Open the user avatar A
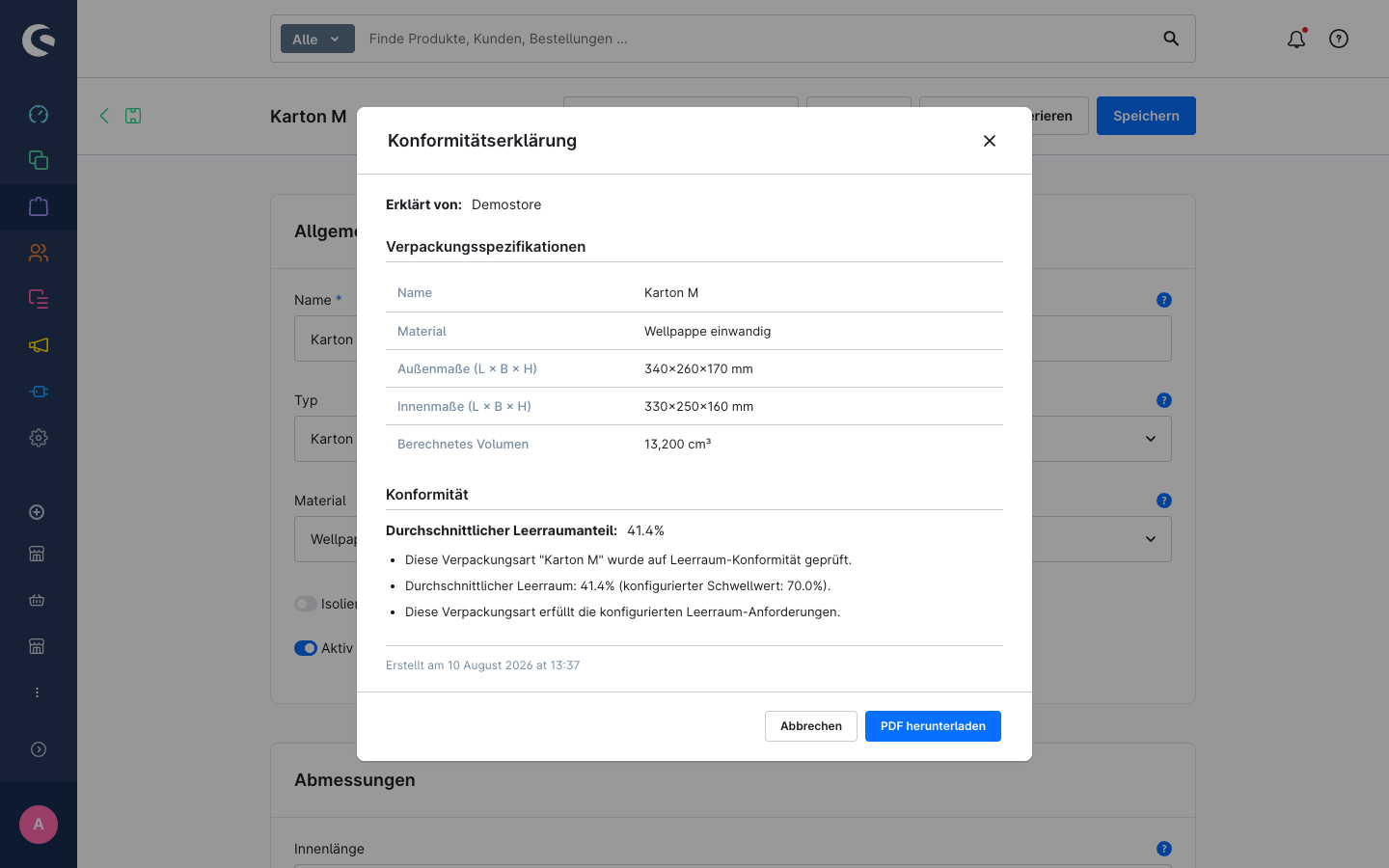 click(x=39, y=825)
